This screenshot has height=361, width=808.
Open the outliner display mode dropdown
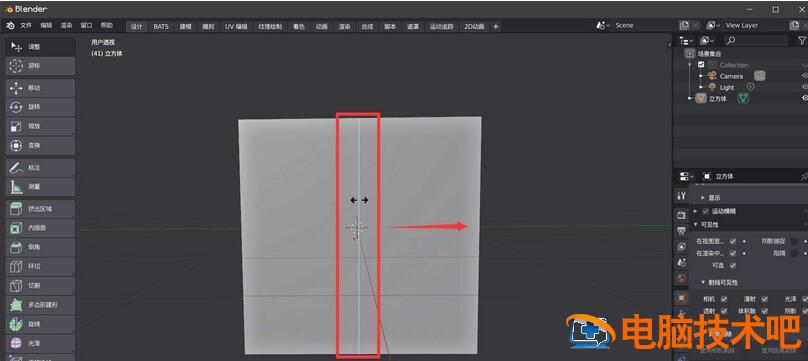click(x=707, y=40)
